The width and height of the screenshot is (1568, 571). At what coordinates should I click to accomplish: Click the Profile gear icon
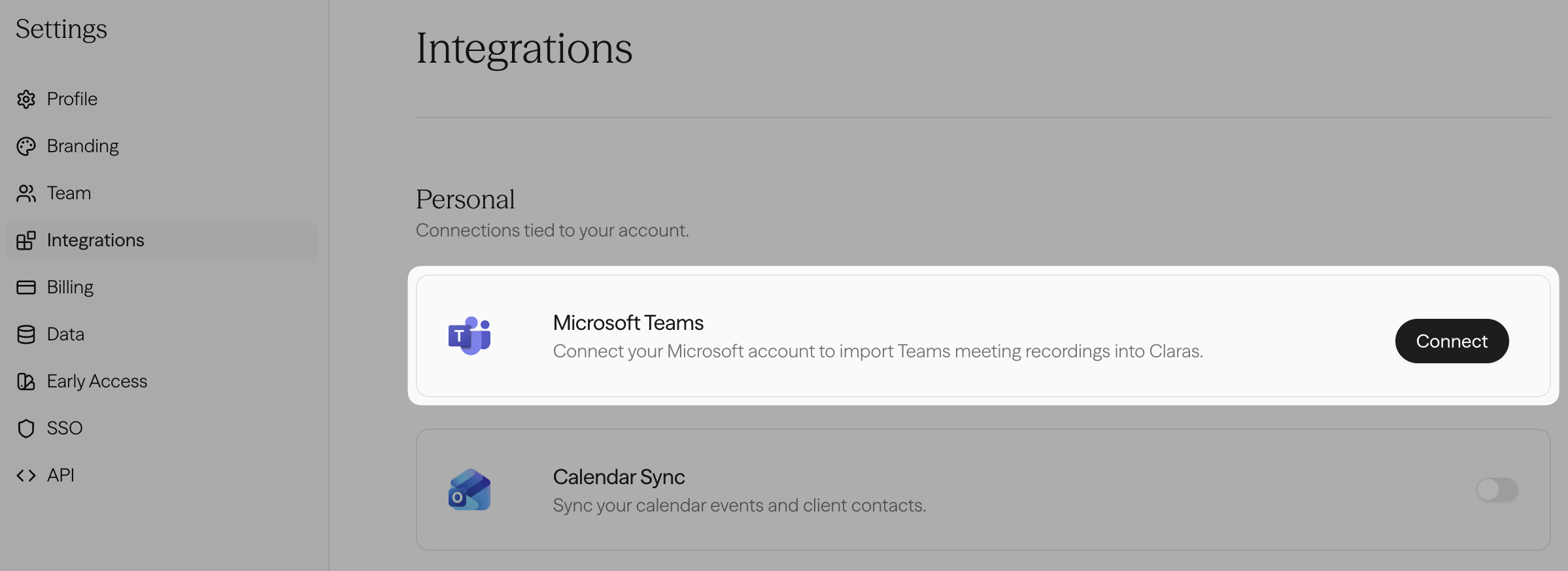26,99
